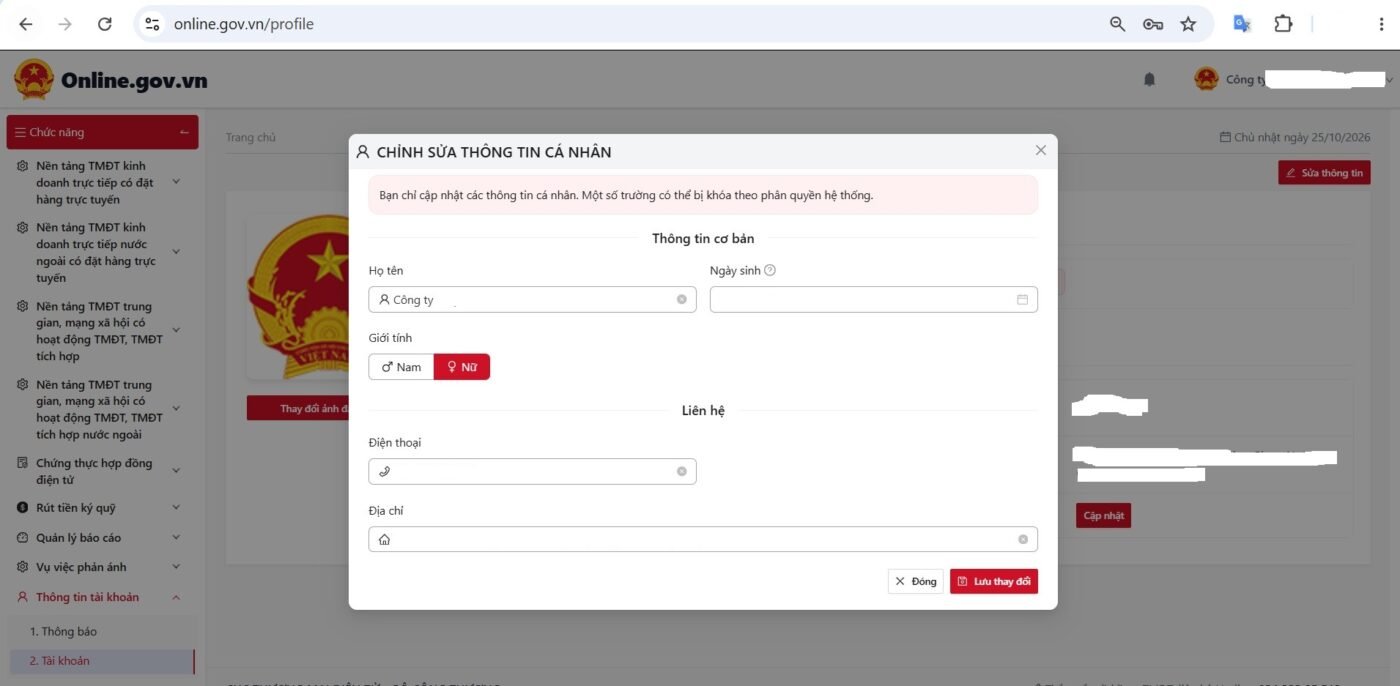Clear the Họ tên field with its x icon

pos(682,299)
